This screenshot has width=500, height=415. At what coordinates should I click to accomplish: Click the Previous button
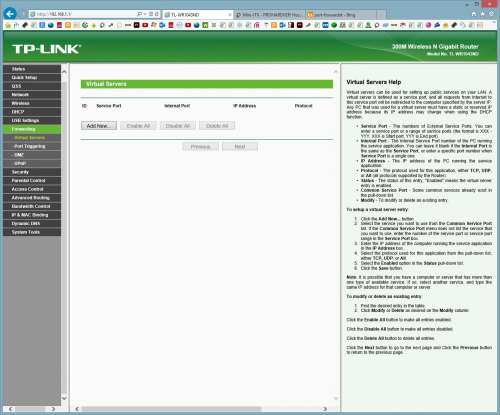pyautogui.click(x=201, y=147)
